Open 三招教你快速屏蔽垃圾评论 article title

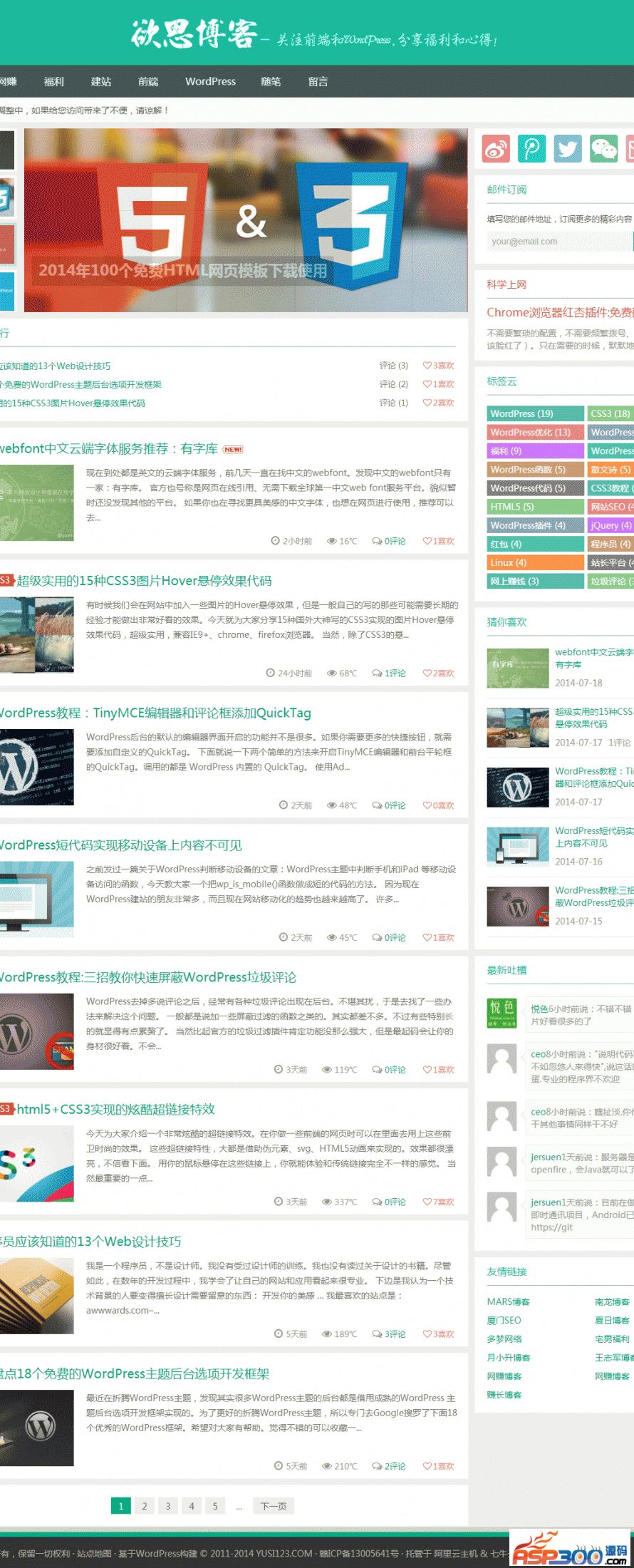pyautogui.click(x=148, y=977)
